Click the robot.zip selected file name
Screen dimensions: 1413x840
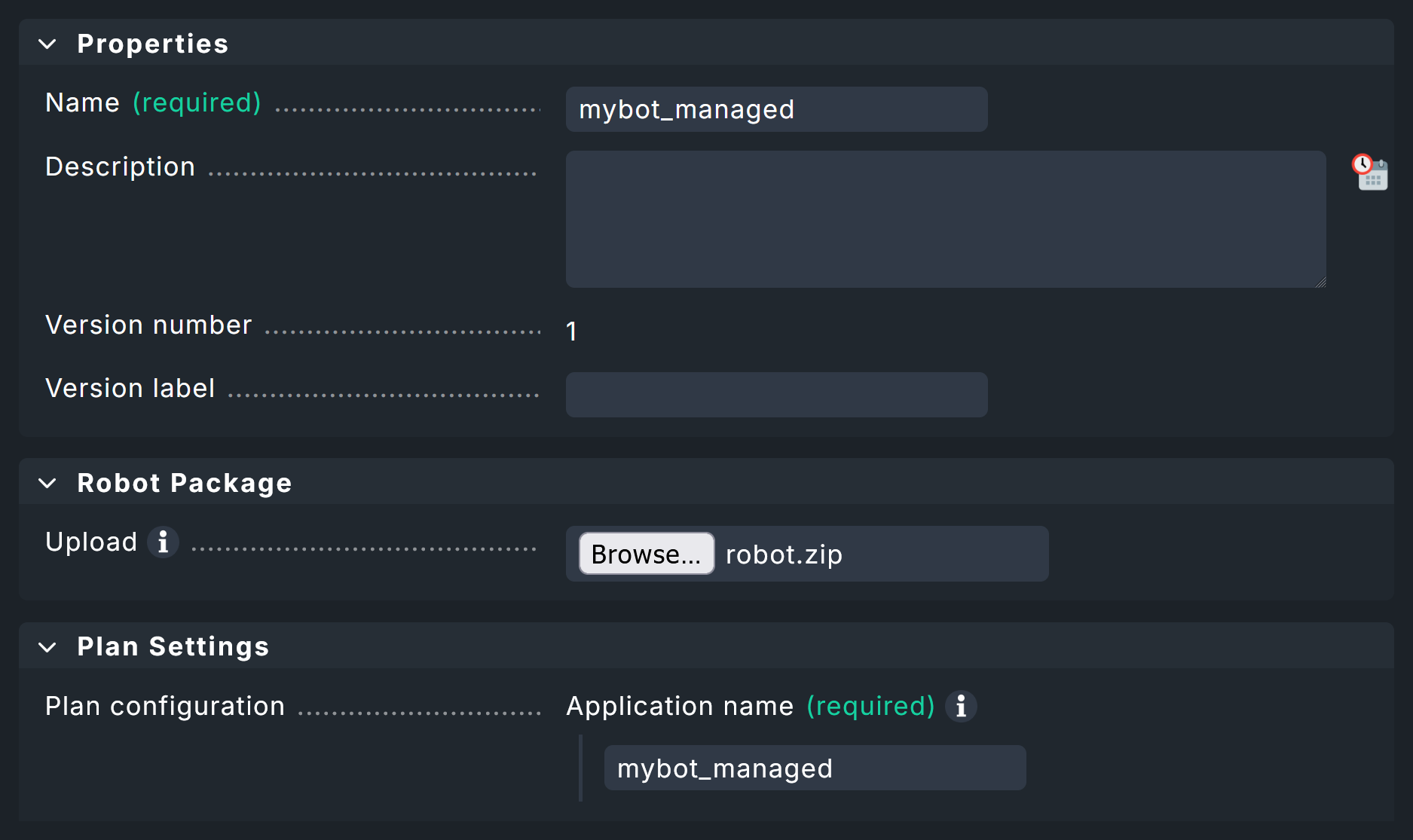coord(784,554)
